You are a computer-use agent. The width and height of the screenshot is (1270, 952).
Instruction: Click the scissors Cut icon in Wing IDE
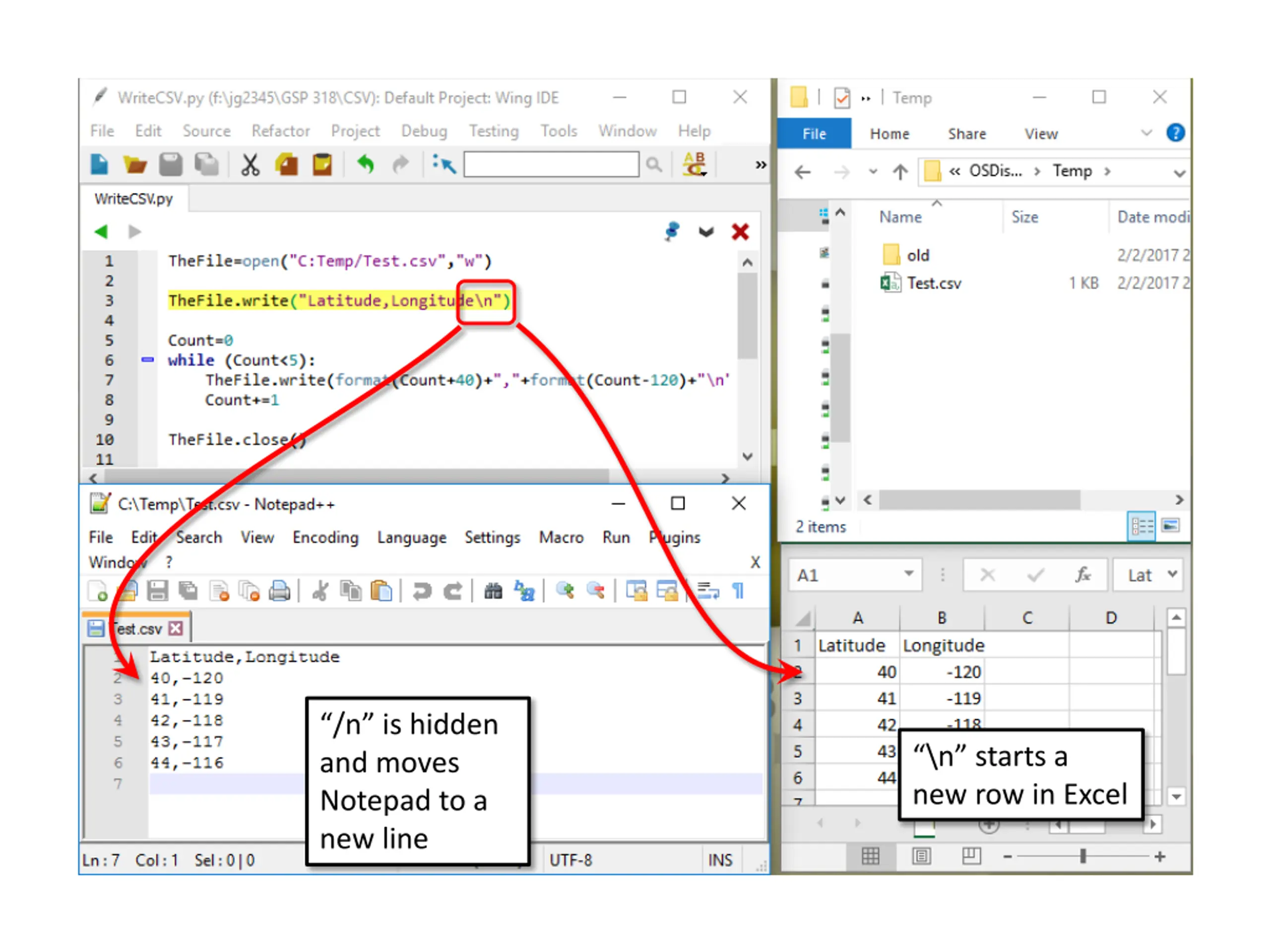click(x=250, y=165)
